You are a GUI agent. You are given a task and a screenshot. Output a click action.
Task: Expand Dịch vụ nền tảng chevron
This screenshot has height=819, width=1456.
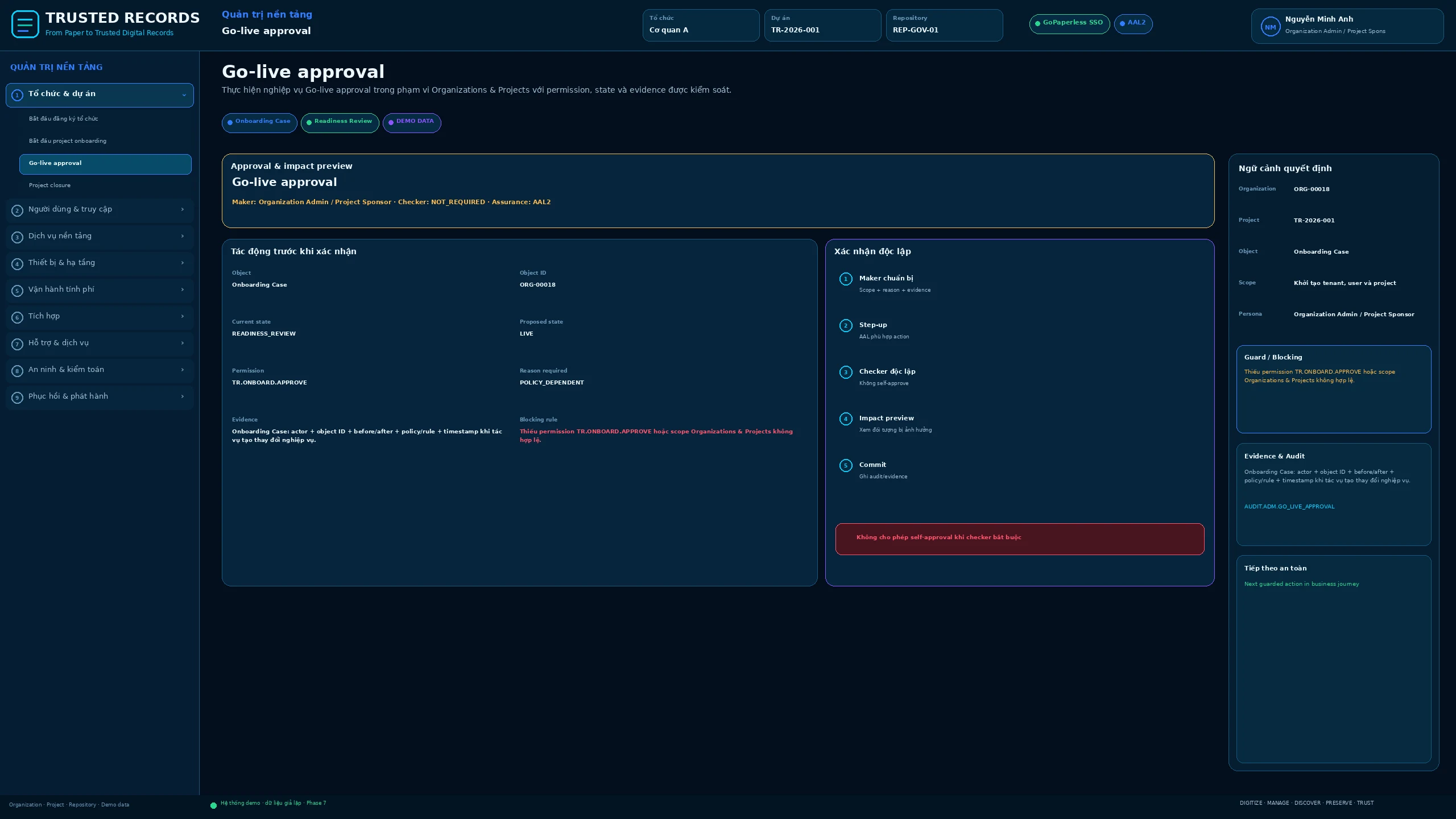183,236
